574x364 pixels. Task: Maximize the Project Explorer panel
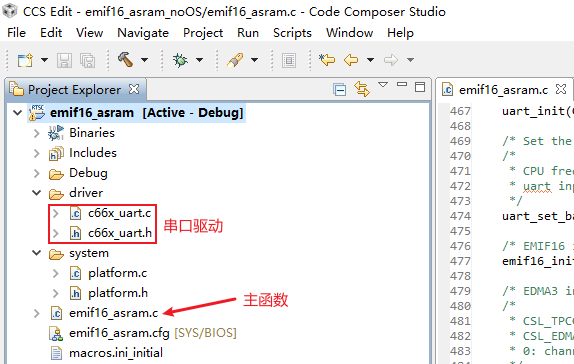(420, 87)
